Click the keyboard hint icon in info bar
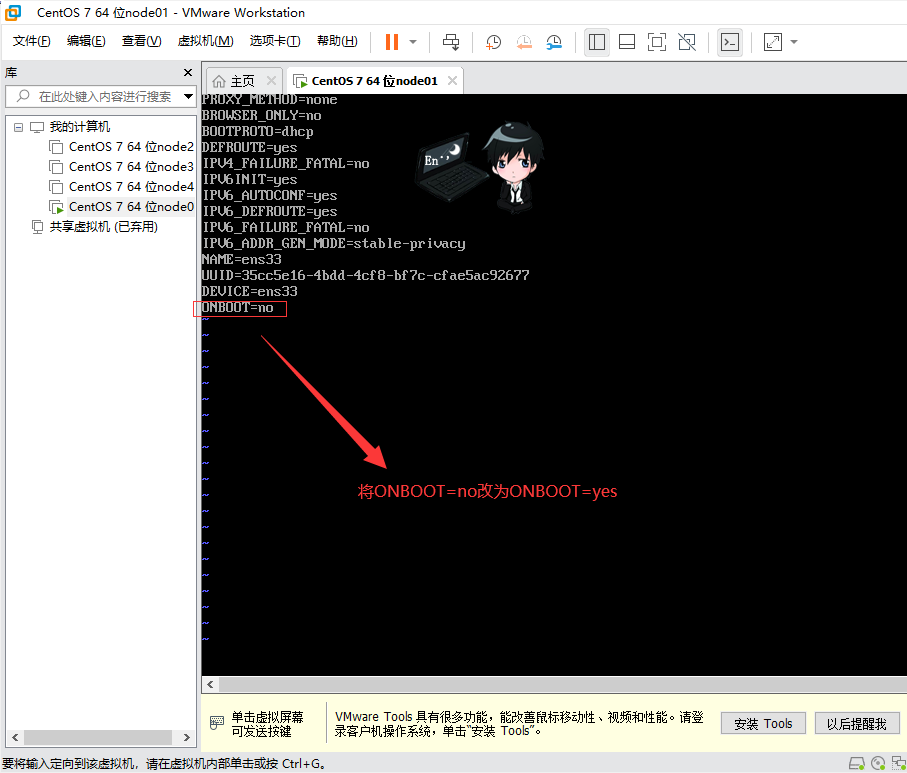This screenshot has width=907, height=773. [x=217, y=723]
